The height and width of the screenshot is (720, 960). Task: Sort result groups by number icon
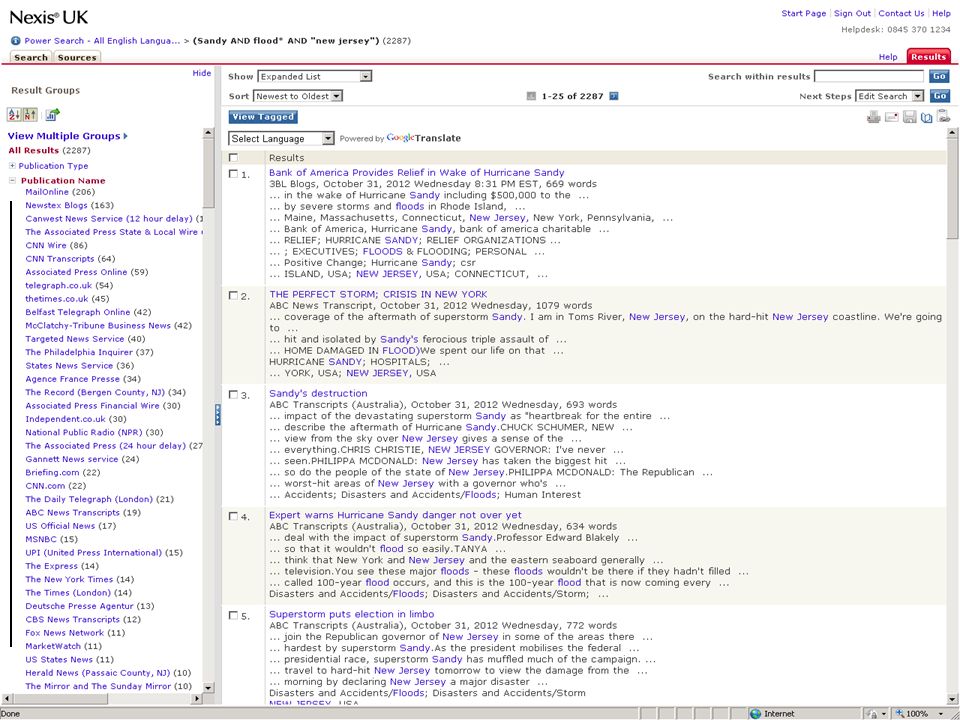(x=30, y=114)
